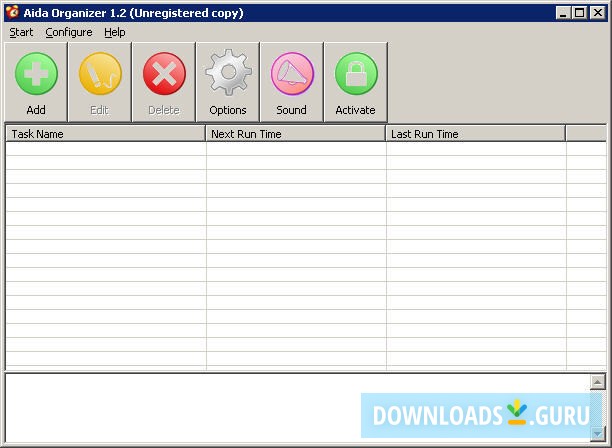Viewport: 612px width, 448px height.
Task: Click the red Delete button
Action: [x=164, y=82]
